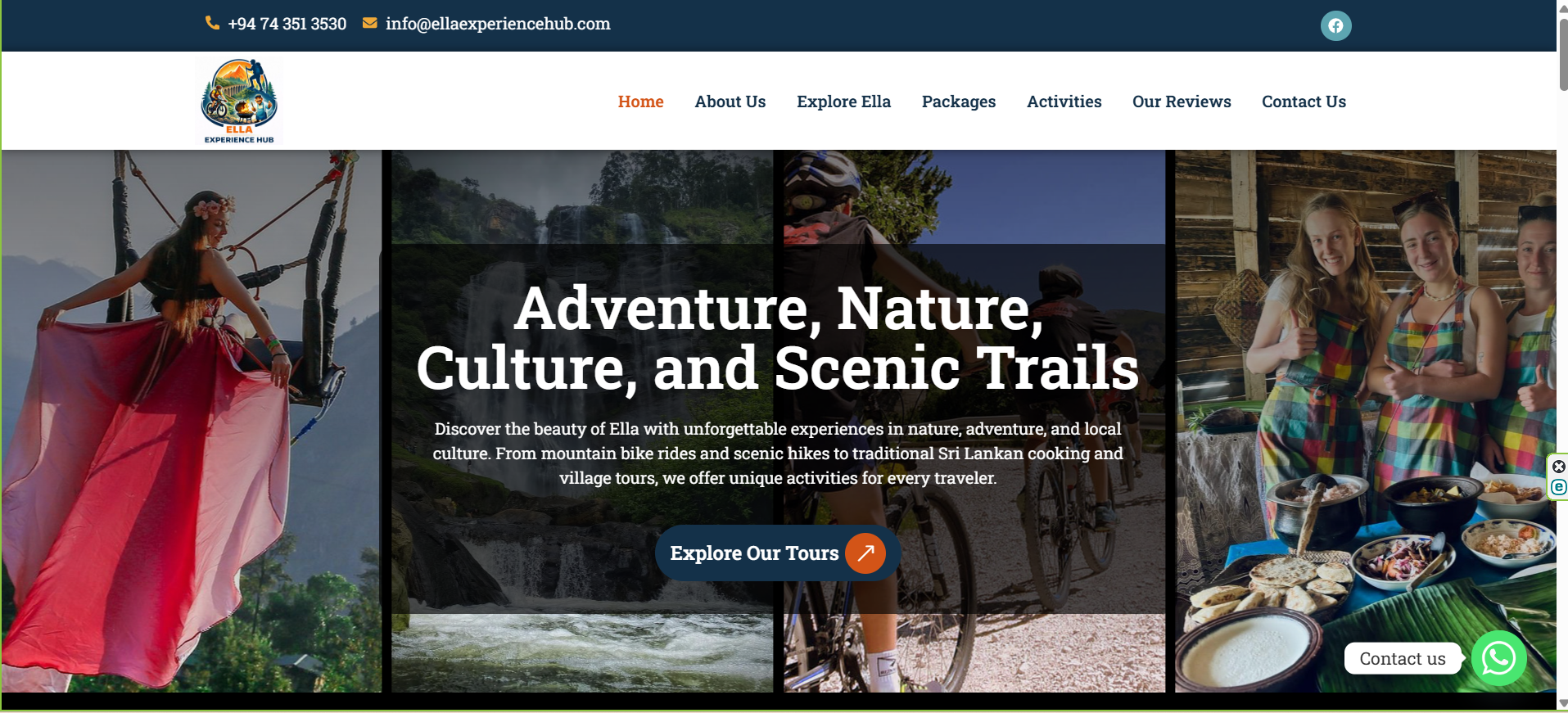Select the Packages menu item
The width and height of the screenshot is (1568, 713).
pos(959,102)
